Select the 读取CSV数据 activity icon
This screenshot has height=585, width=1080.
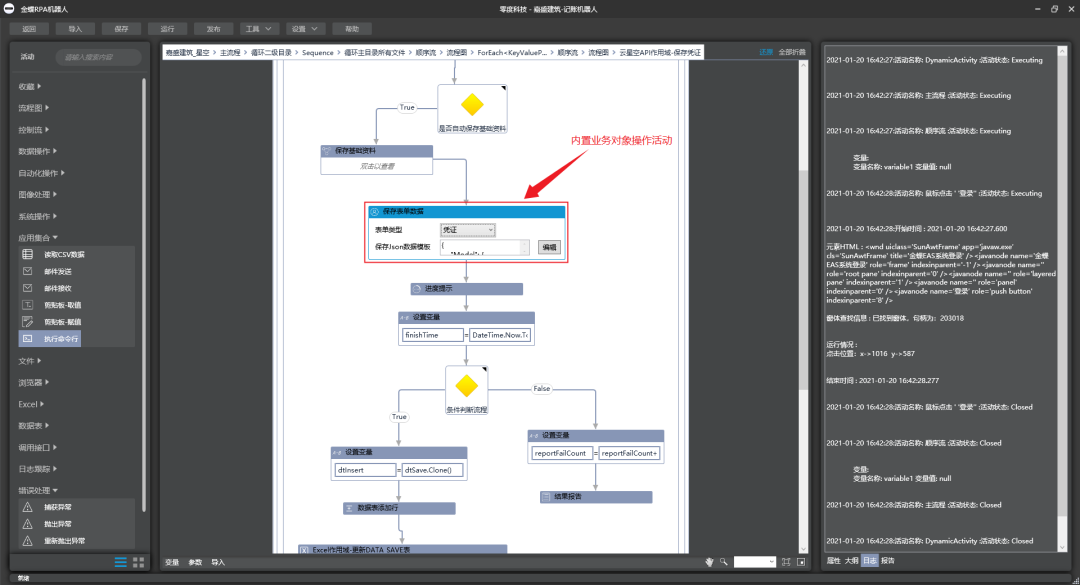(28, 255)
